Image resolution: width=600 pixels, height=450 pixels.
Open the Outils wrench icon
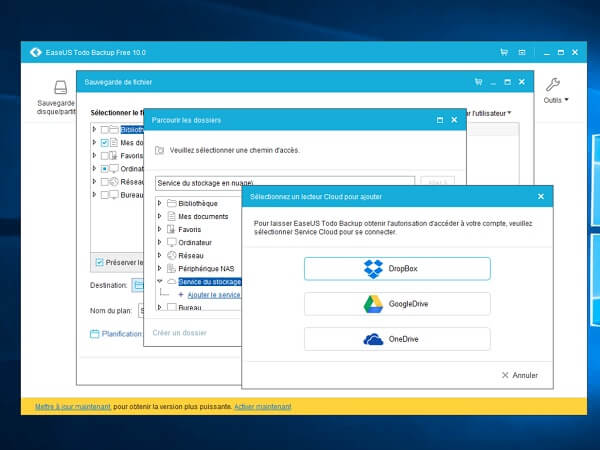coord(553,85)
